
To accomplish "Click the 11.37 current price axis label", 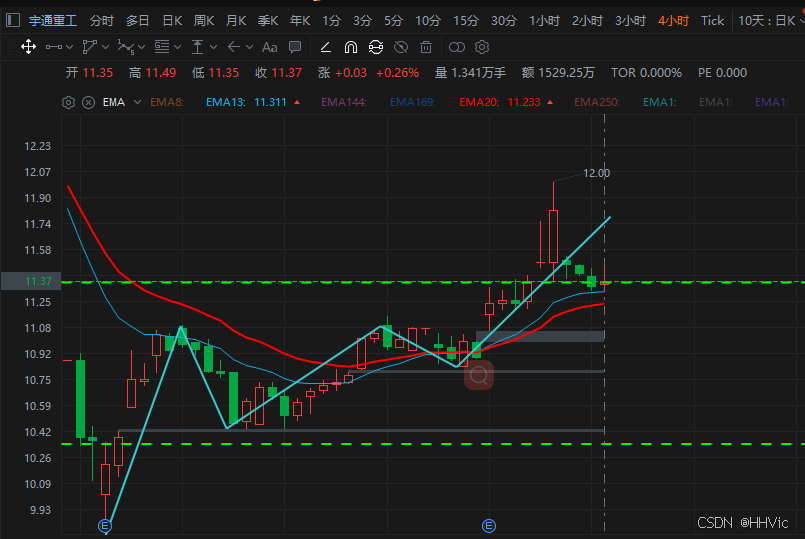I will (x=31, y=281).
